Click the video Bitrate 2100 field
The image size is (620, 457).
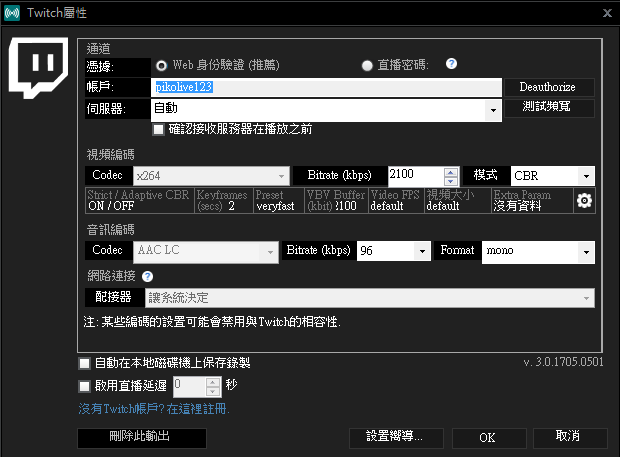(416, 176)
